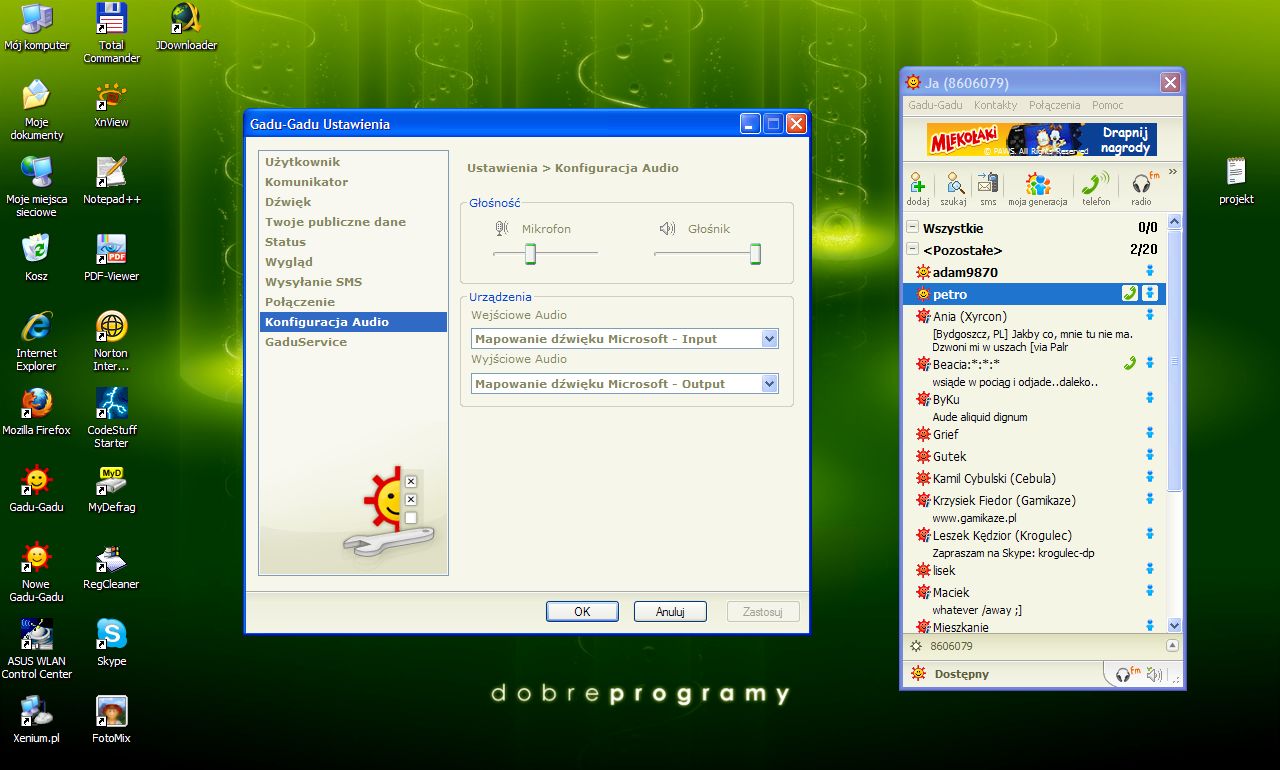
Task: Click the telefon toolbar icon
Action: pos(1096,188)
